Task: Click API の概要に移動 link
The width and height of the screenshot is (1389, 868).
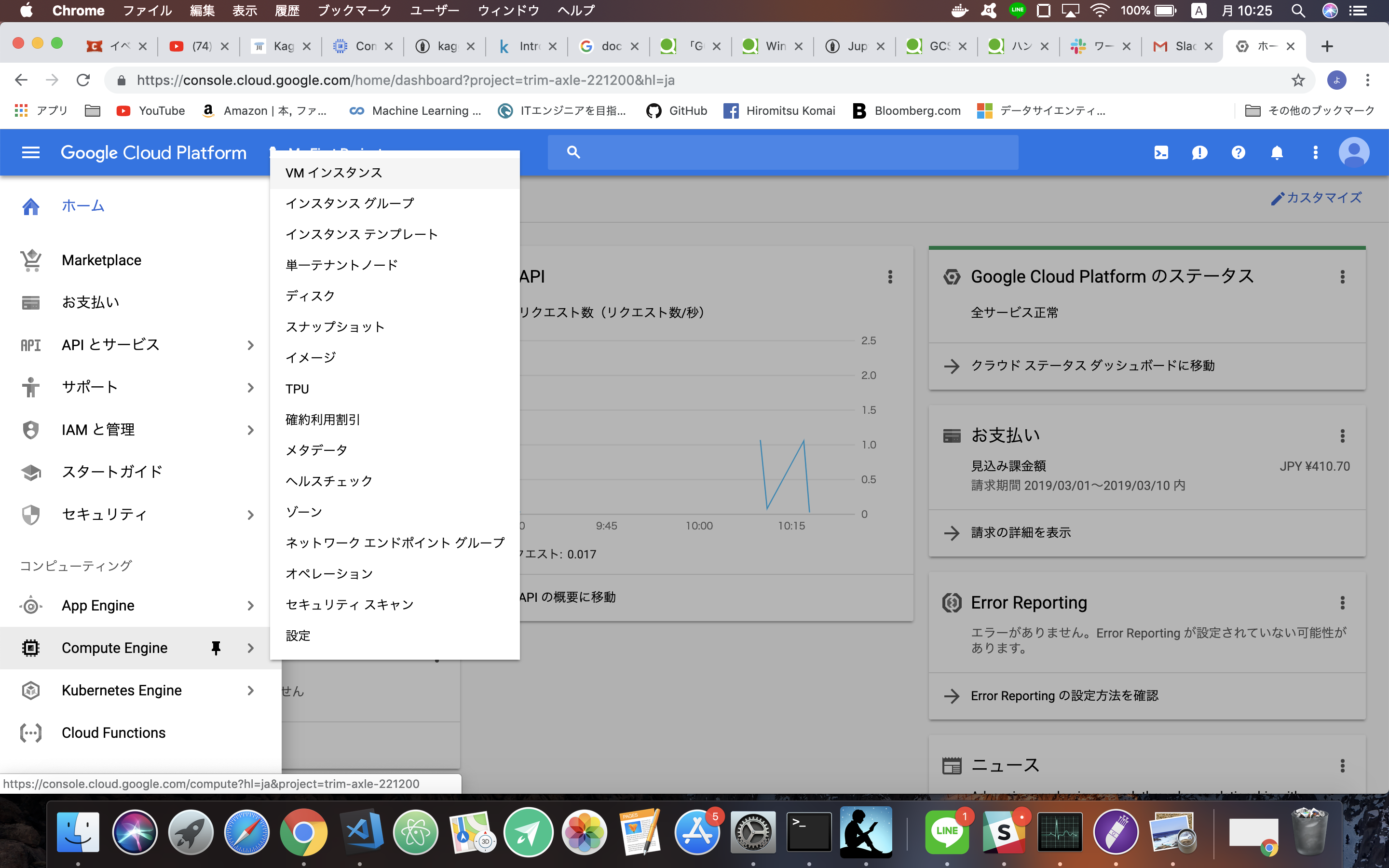Action: pos(567,597)
